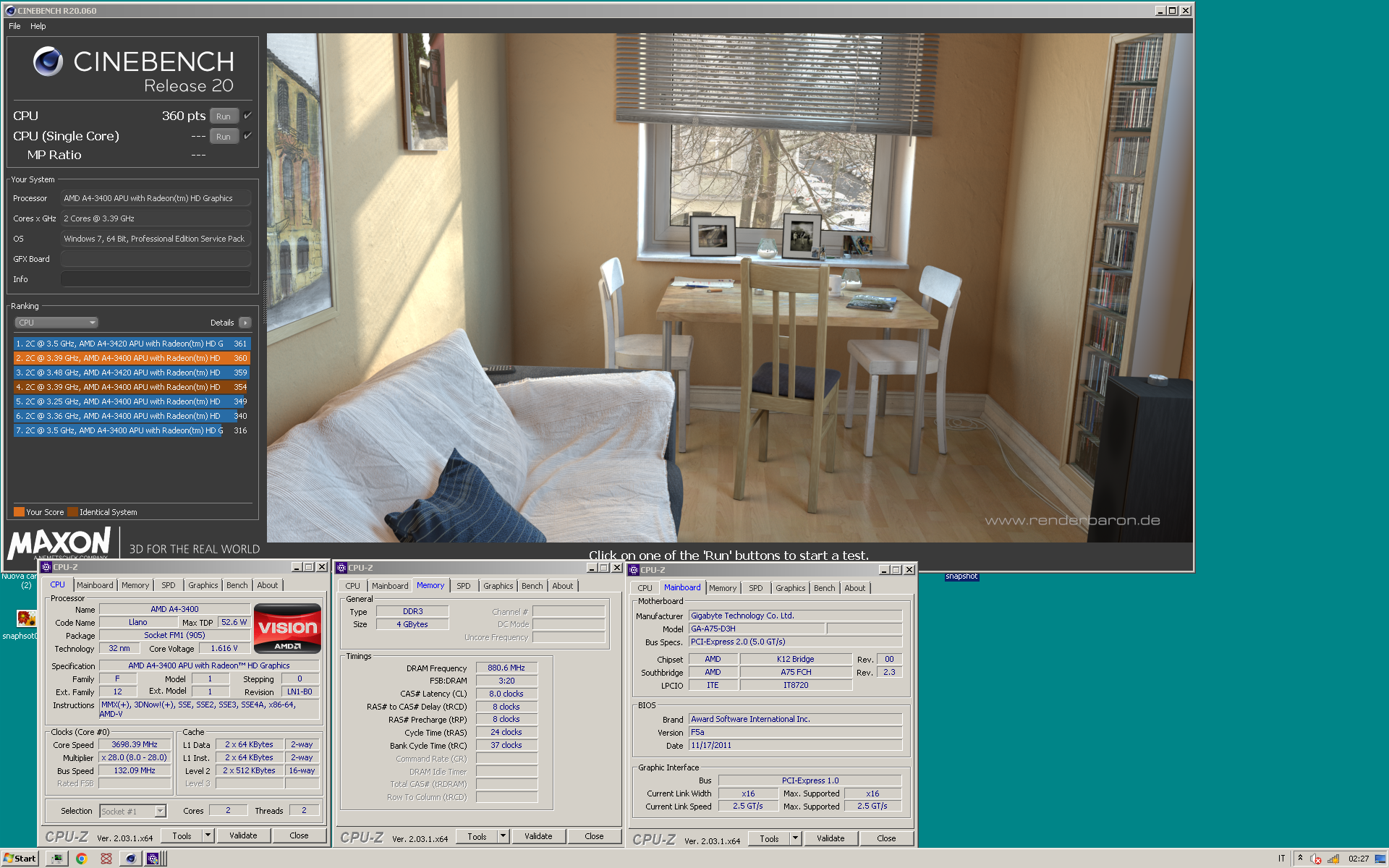Toggle the checkmark next to CPU (Single Core)

pos(247,136)
